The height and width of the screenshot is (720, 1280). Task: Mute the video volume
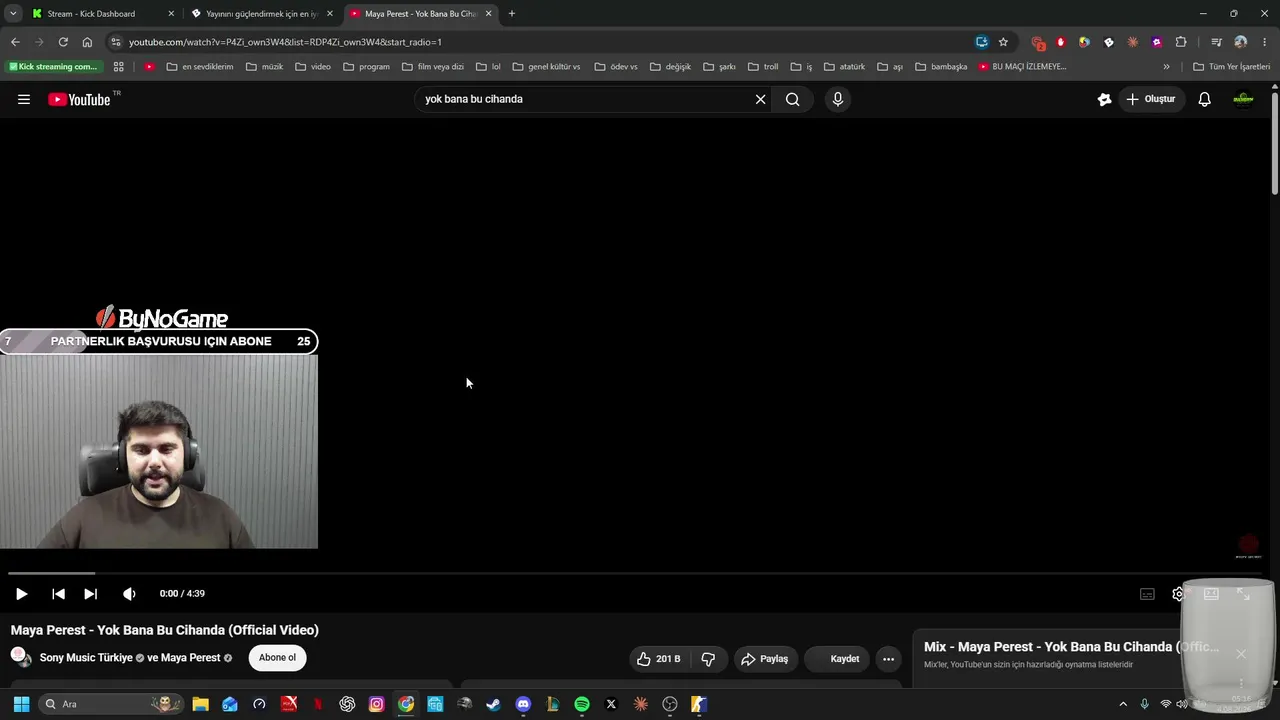pyautogui.click(x=129, y=594)
